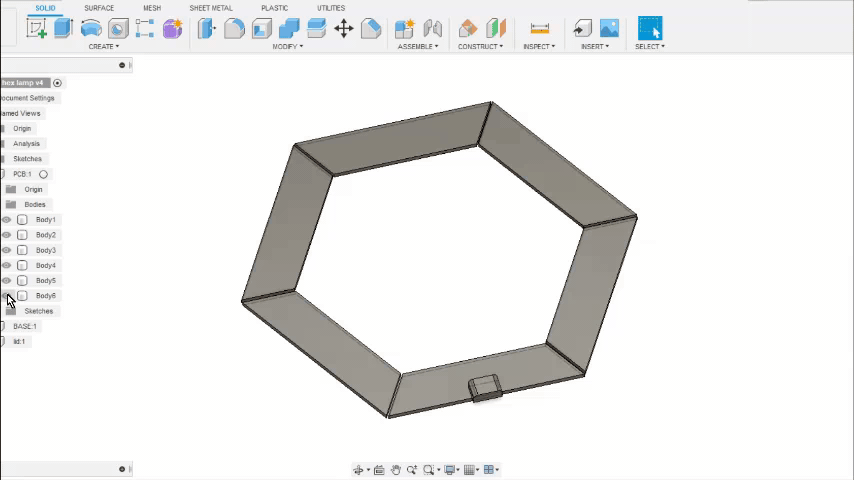Start Create Sketch tool
The image size is (854, 480).
36,28
